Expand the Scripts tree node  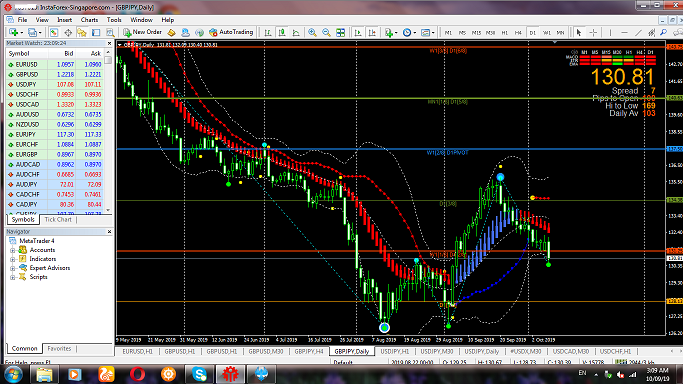(13, 277)
